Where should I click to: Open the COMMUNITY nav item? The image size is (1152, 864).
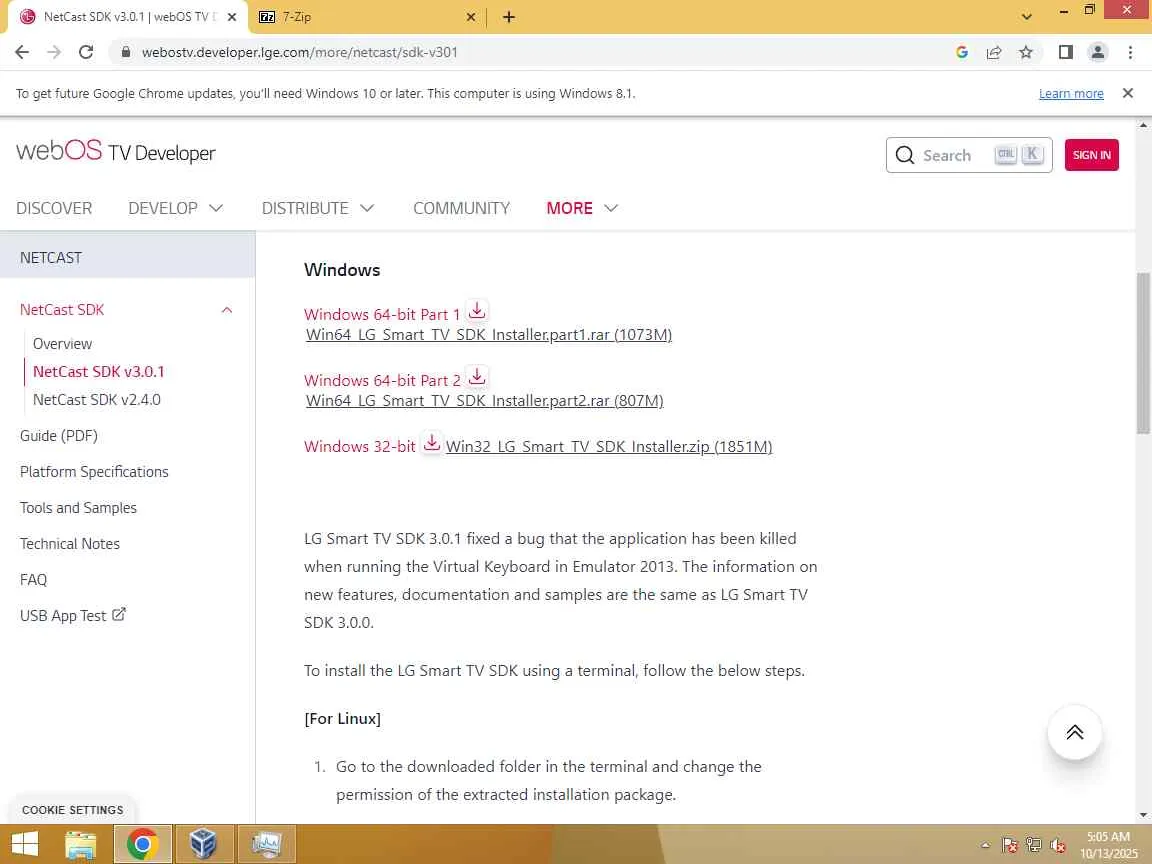click(x=461, y=208)
